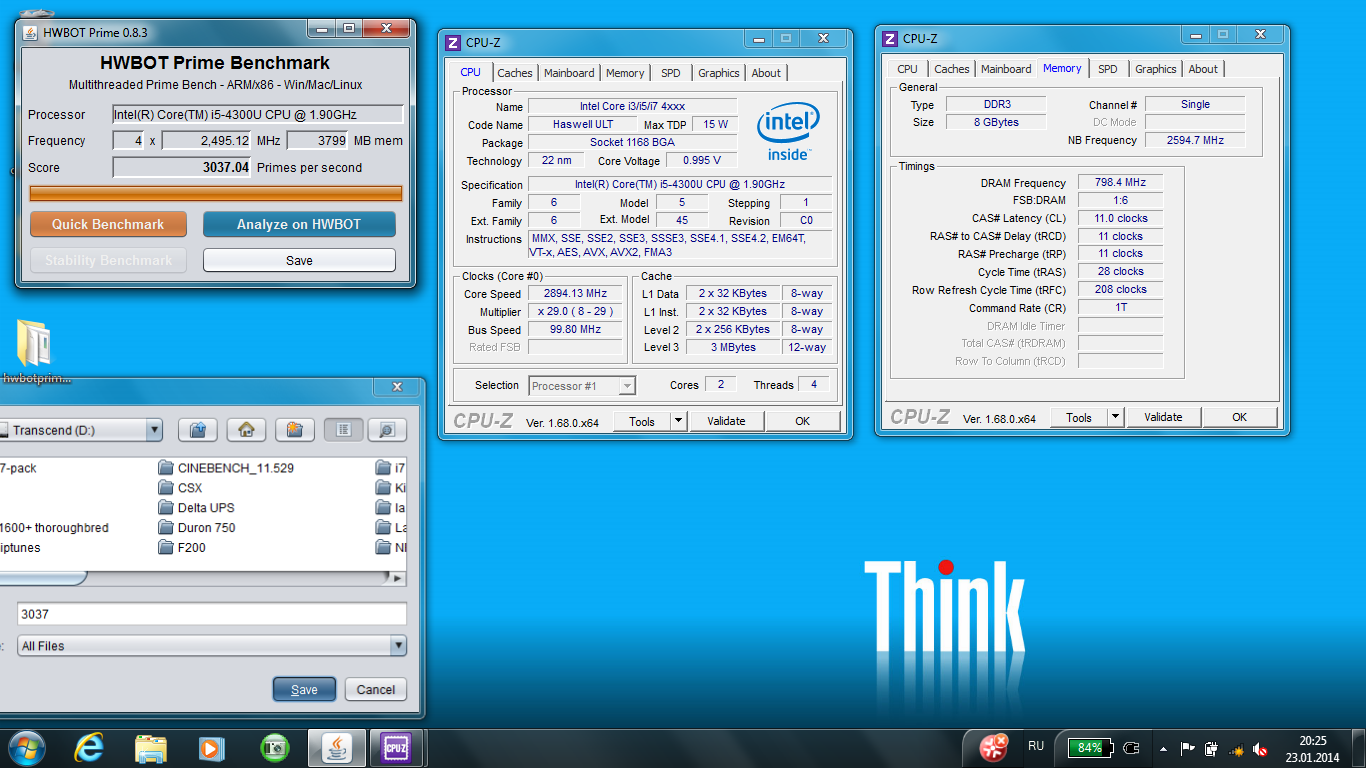The height and width of the screenshot is (768, 1366).
Task: Open Graphics tab in Memory window
Action: (1155, 69)
